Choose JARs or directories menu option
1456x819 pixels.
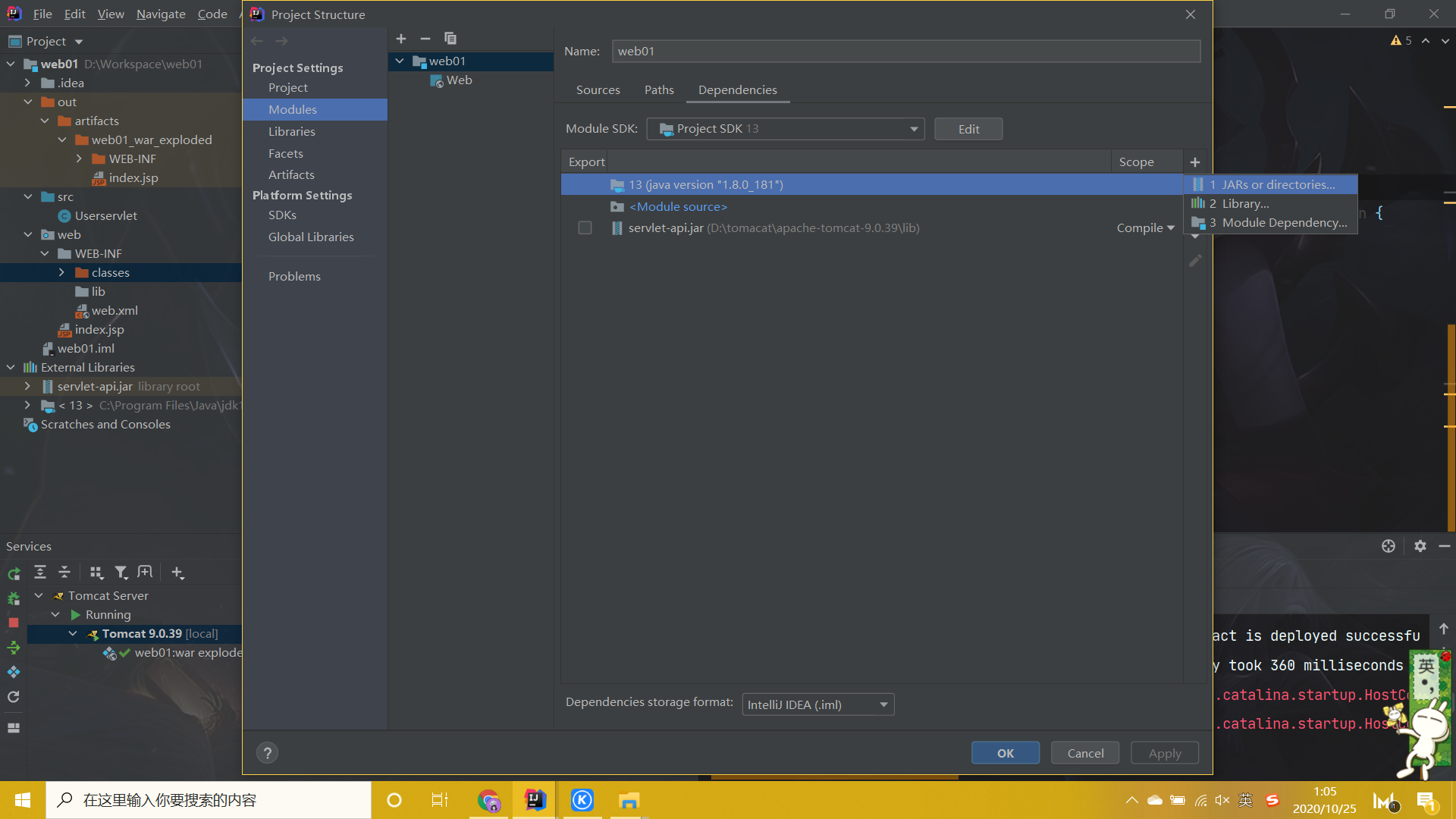(1271, 184)
